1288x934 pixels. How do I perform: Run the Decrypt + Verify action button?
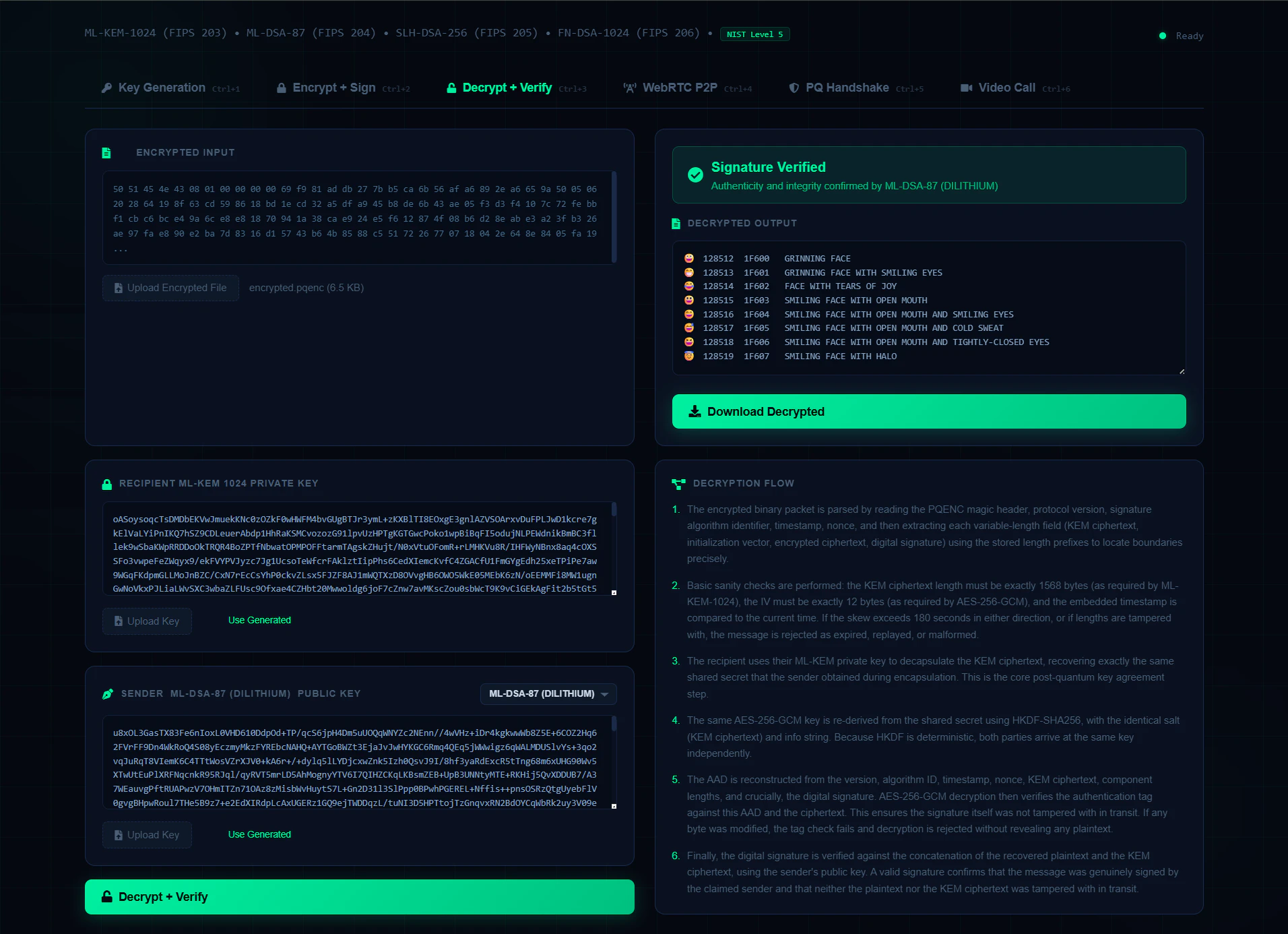coord(360,896)
